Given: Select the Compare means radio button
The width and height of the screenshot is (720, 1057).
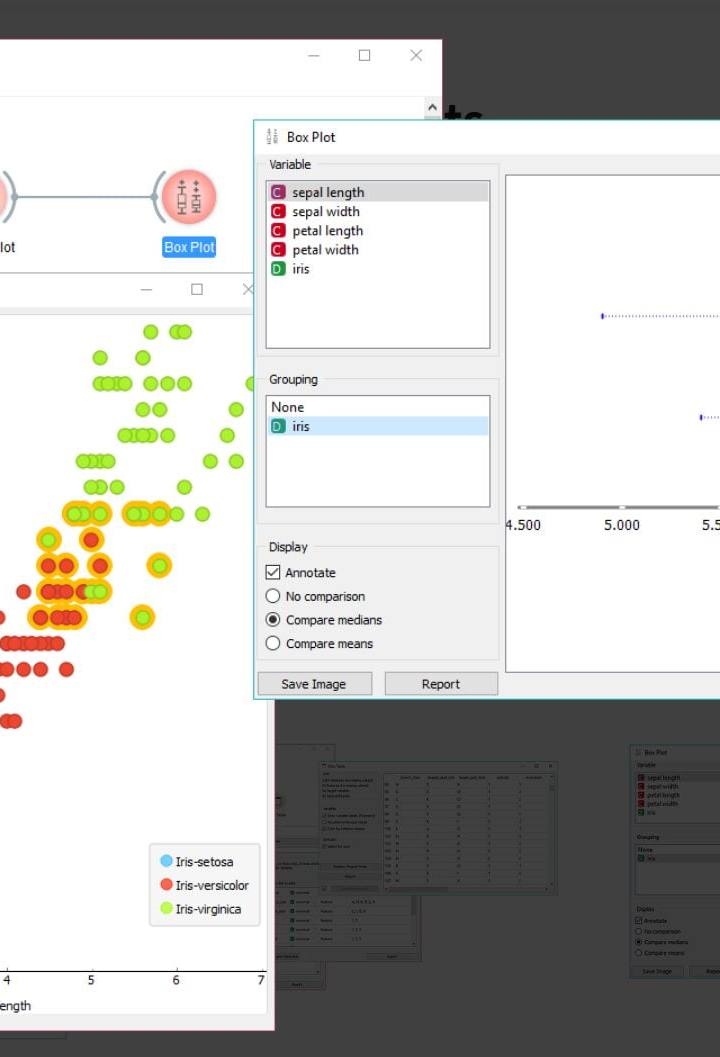Looking at the screenshot, I should 272,643.
